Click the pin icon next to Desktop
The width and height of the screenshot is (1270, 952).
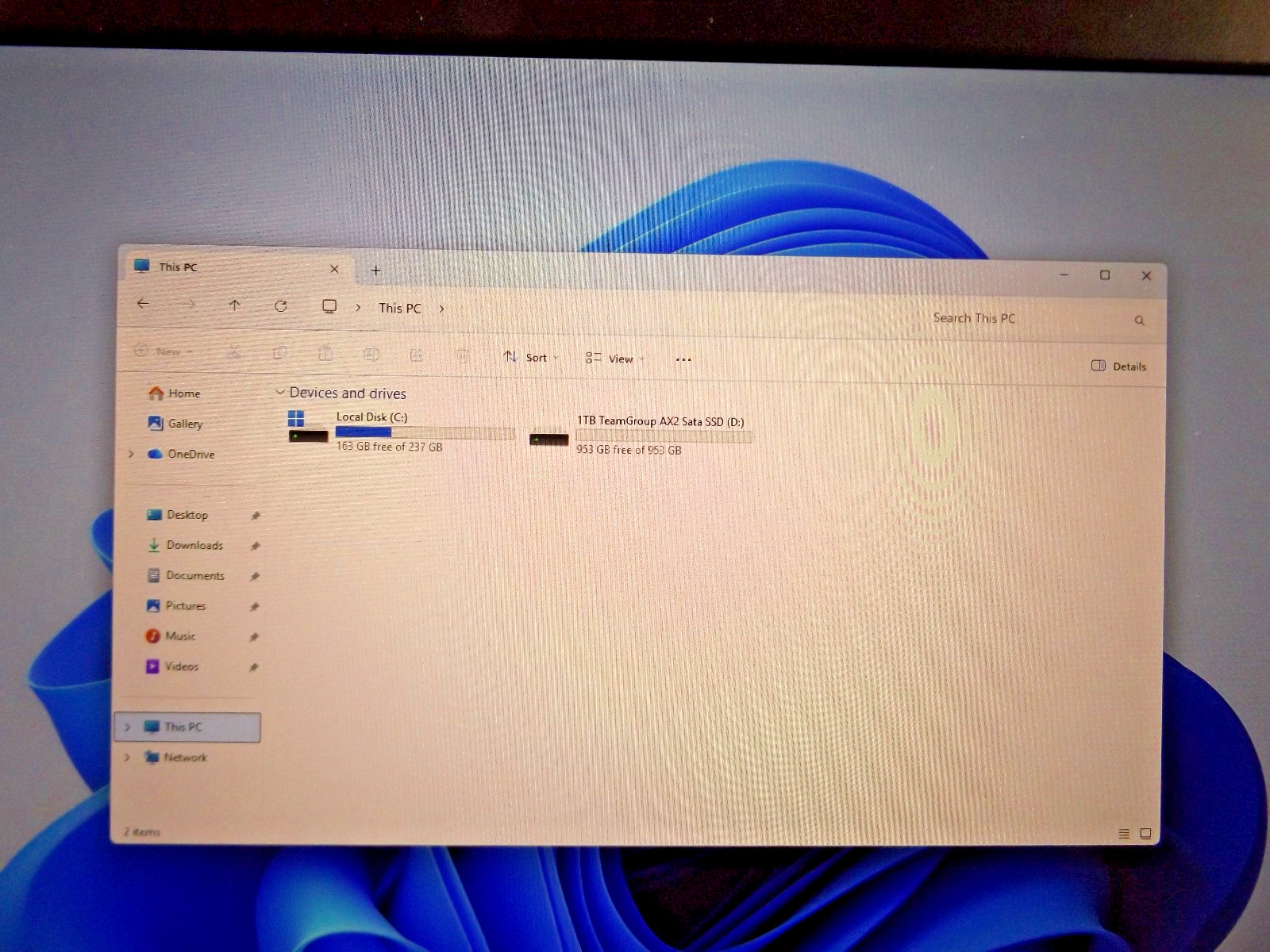pyautogui.click(x=256, y=516)
